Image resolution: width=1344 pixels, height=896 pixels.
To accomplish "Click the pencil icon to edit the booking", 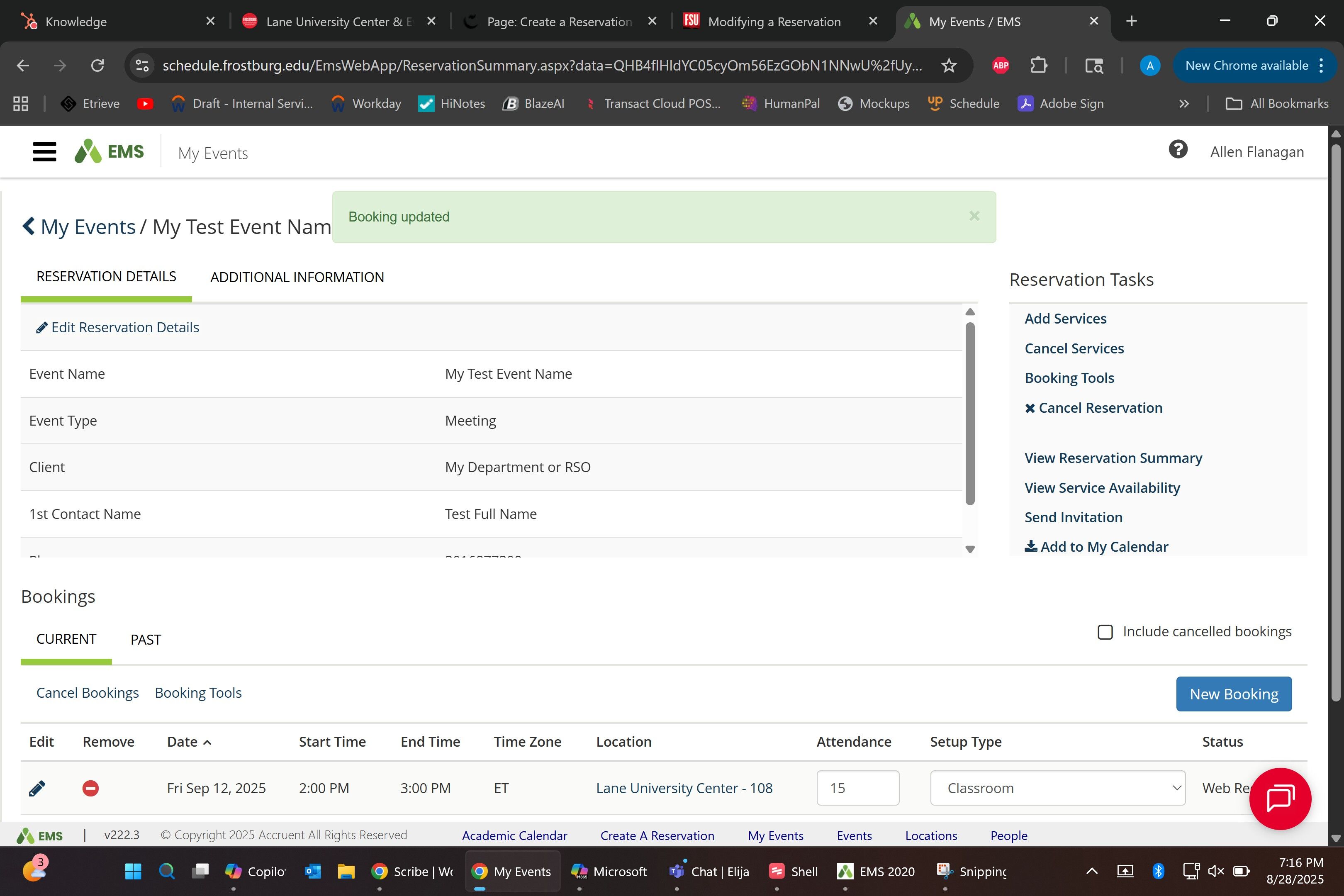I will tap(37, 789).
